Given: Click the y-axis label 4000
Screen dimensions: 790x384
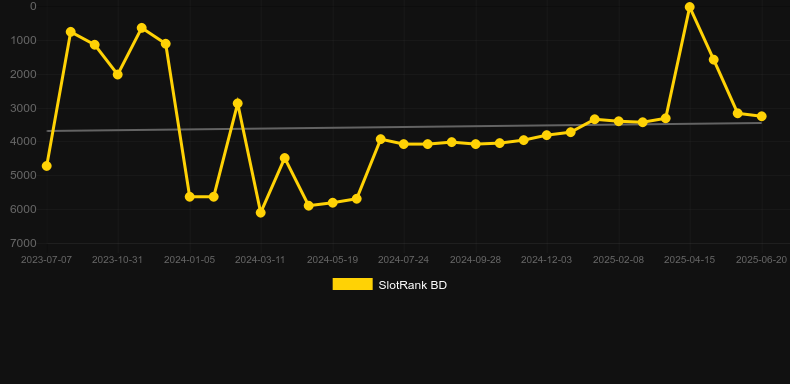Looking at the screenshot, I should click(24, 142).
